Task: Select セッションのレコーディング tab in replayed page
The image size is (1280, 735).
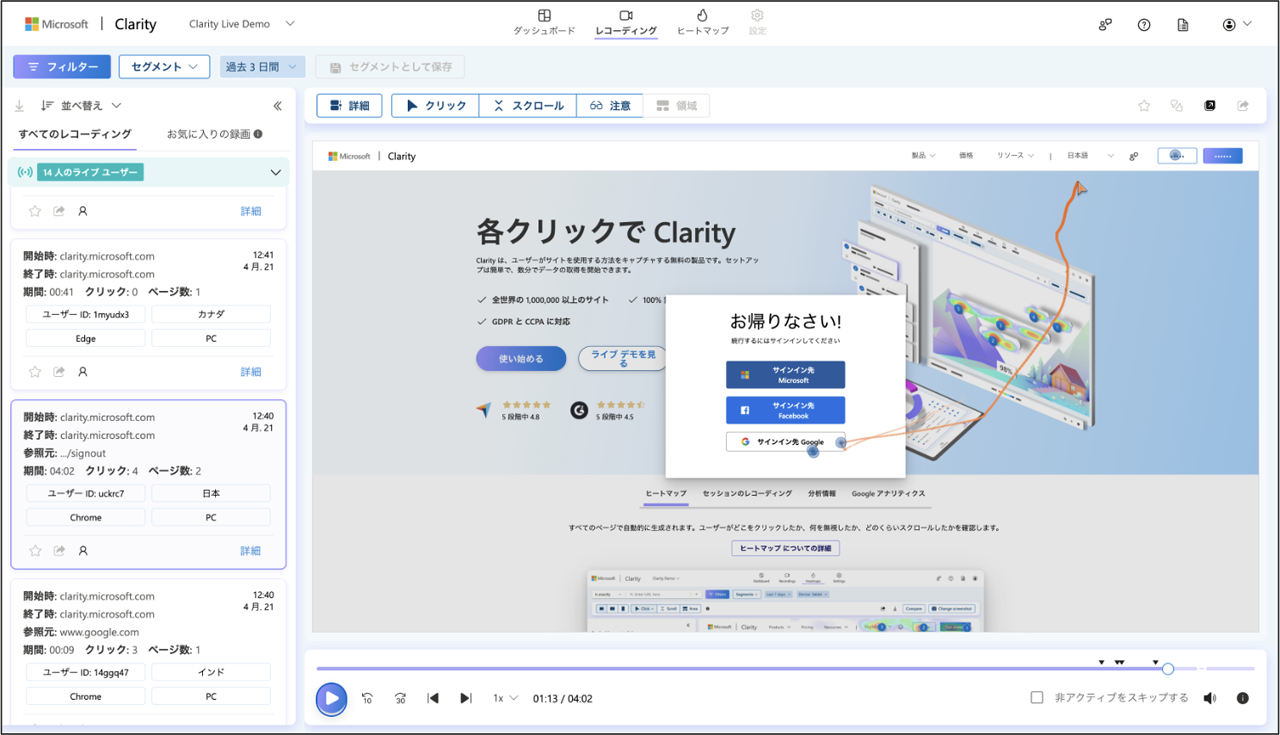Action: [747, 493]
